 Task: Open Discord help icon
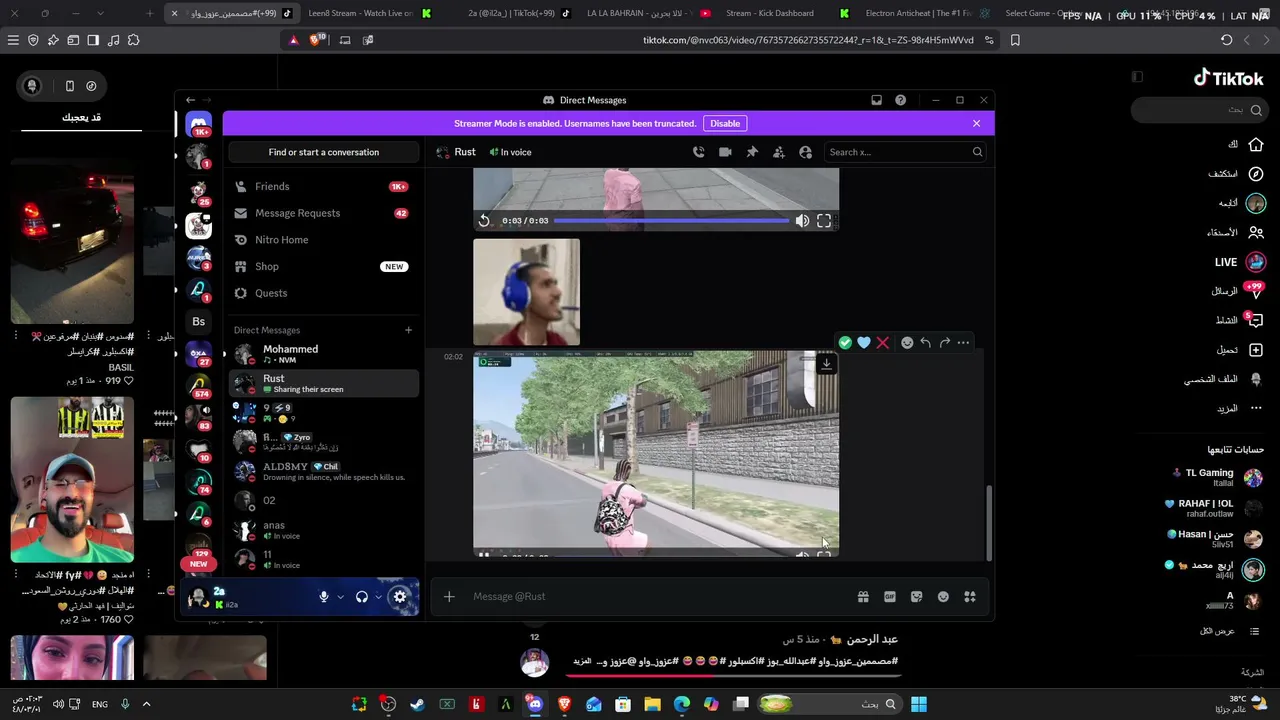[901, 100]
